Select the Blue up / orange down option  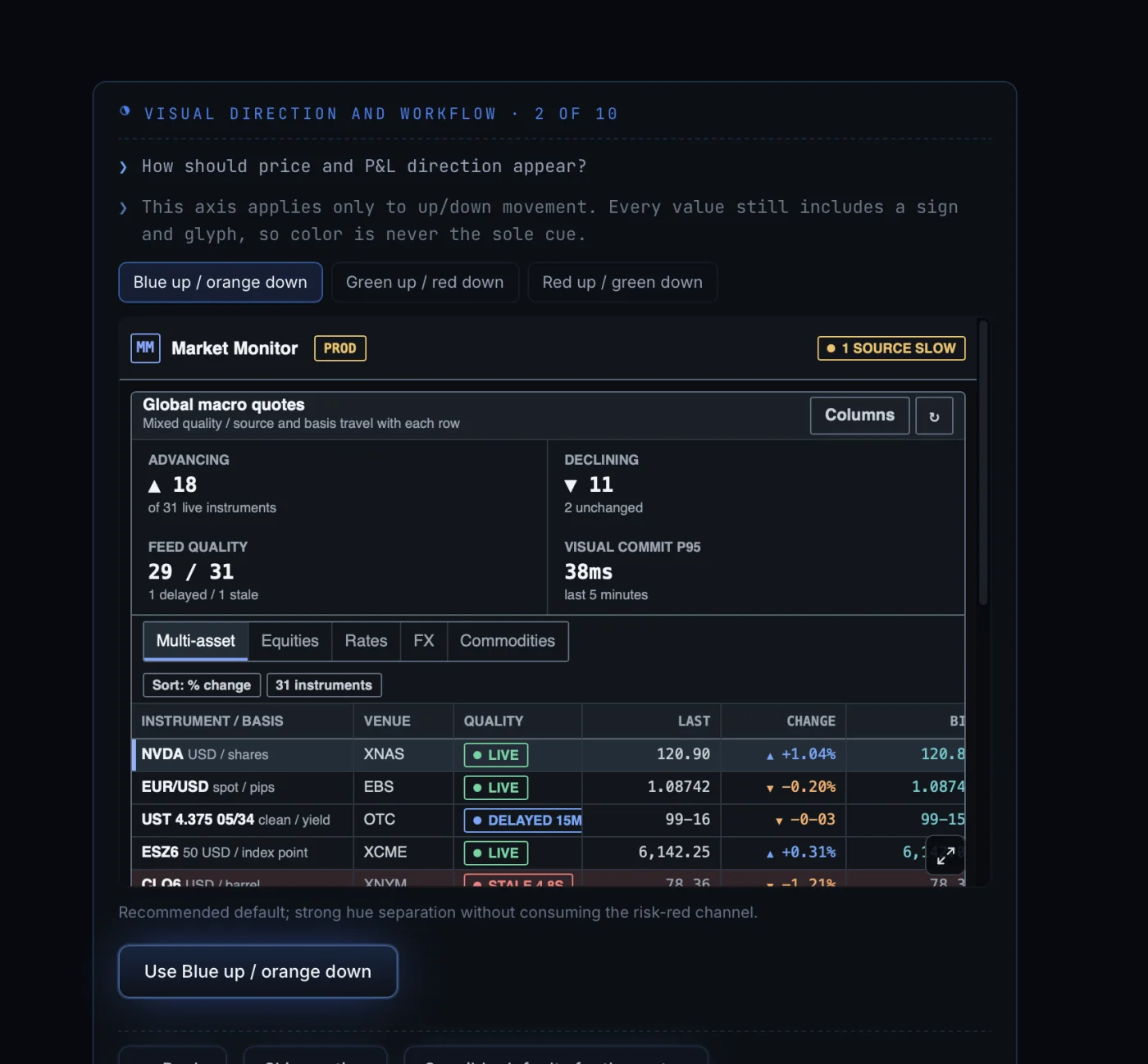221,282
